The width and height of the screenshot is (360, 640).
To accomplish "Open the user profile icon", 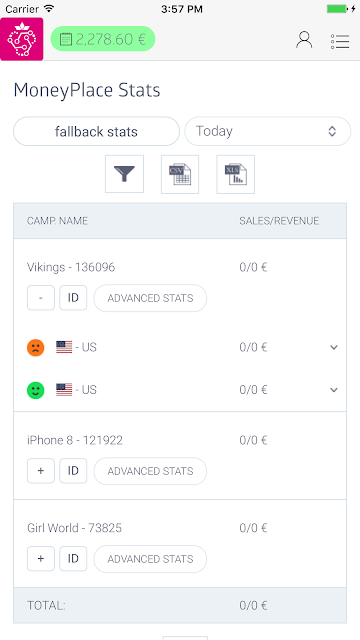I will pos(304,40).
